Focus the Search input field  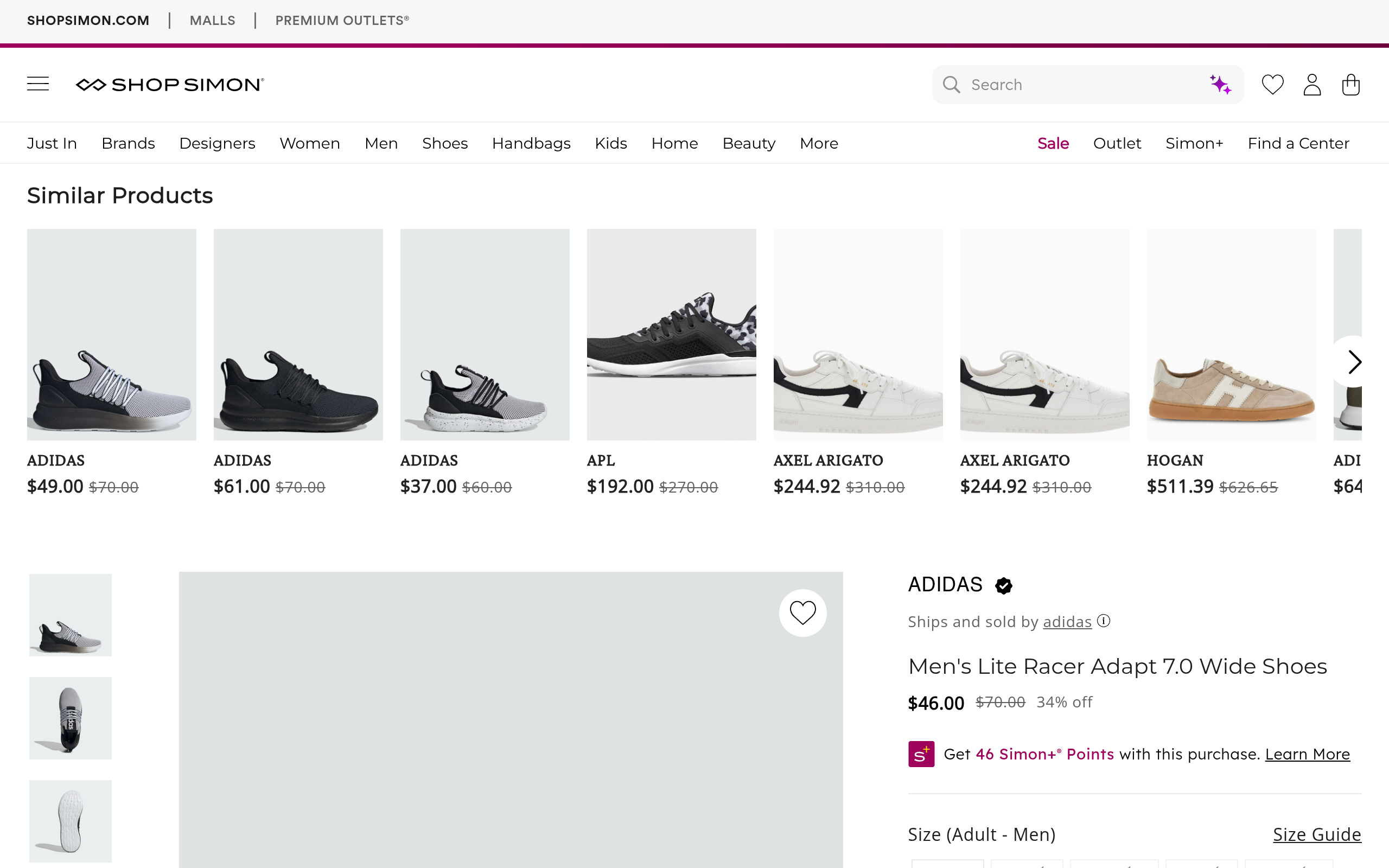click(1088, 85)
